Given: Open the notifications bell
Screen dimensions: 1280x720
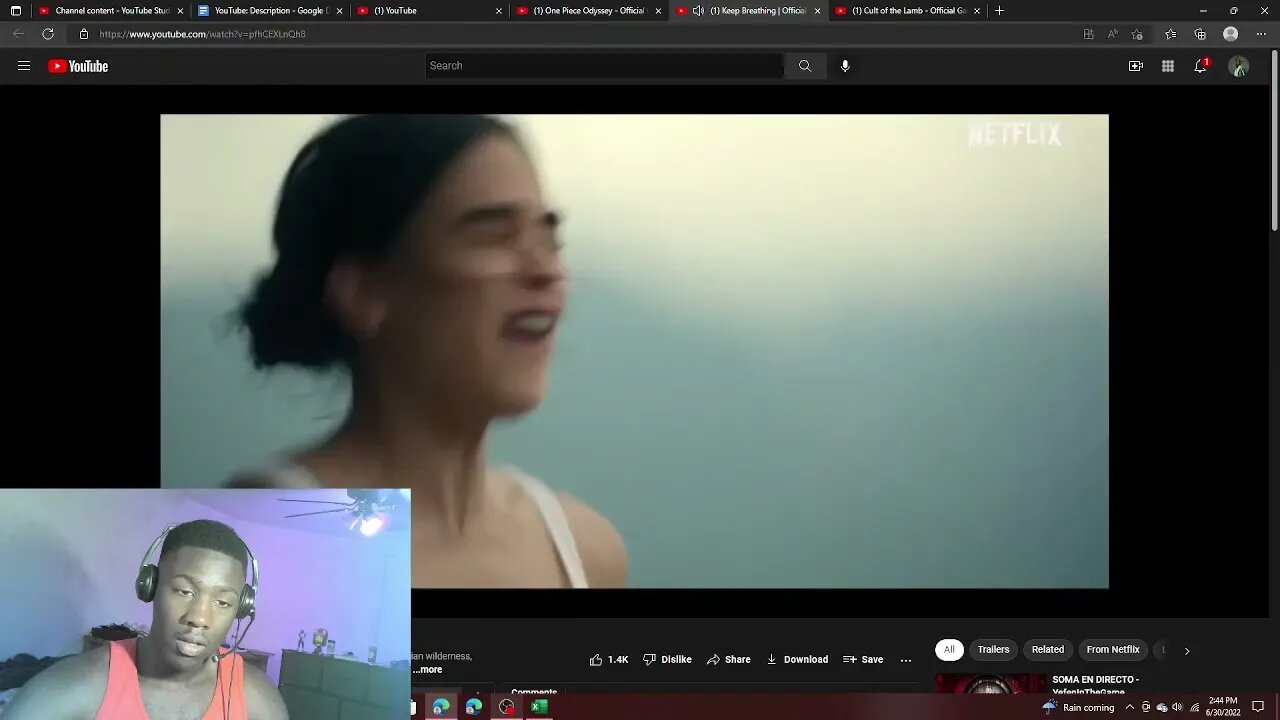Looking at the screenshot, I should (1200, 66).
